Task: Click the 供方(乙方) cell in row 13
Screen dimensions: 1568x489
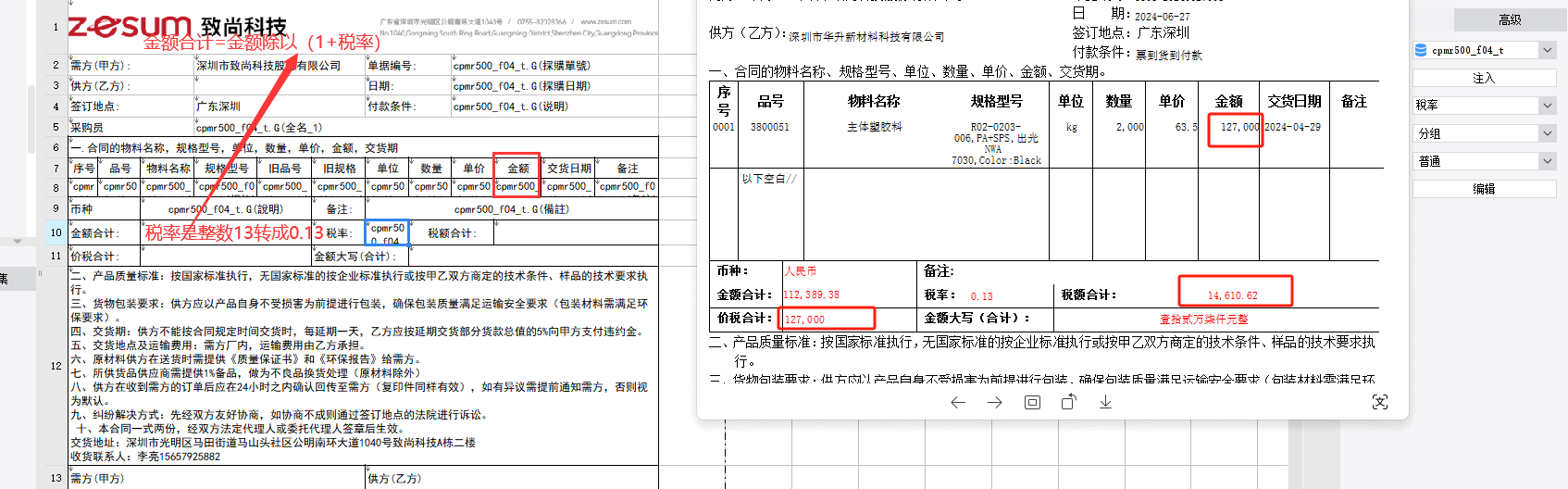Action: [512, 478]
